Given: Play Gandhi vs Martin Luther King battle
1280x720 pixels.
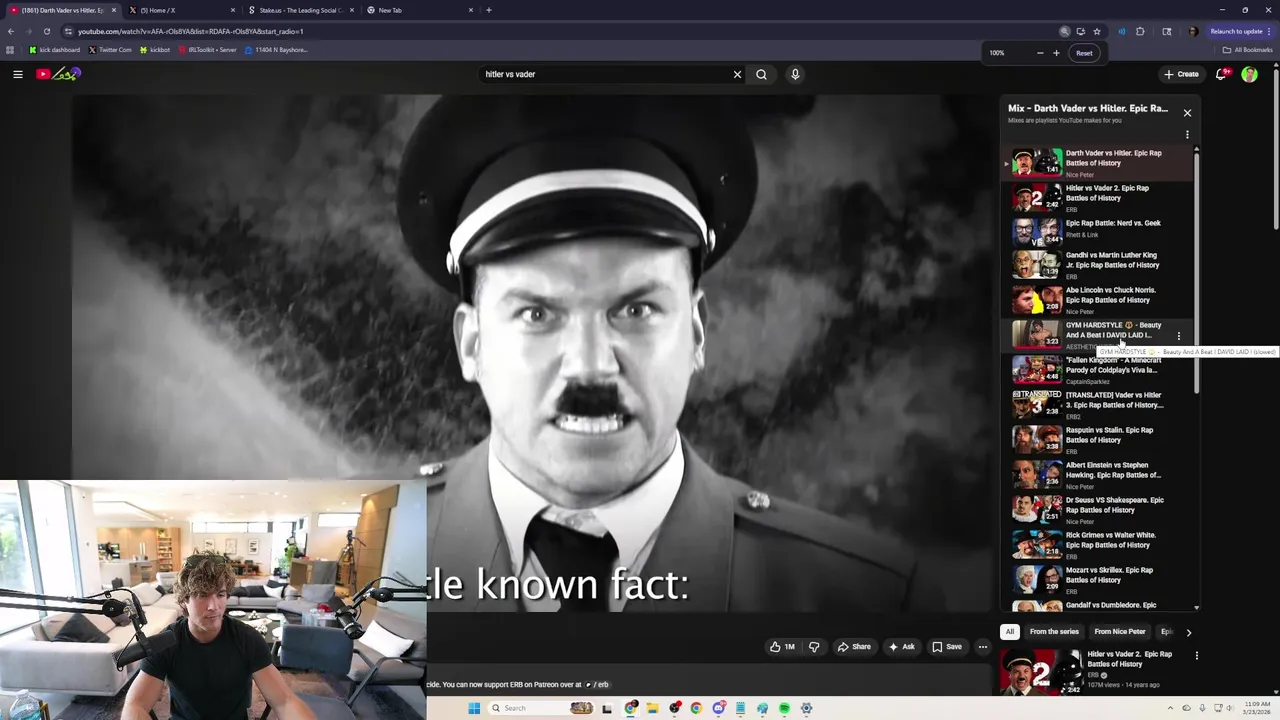Looking at the screenshot, I should pos(1098,265).
